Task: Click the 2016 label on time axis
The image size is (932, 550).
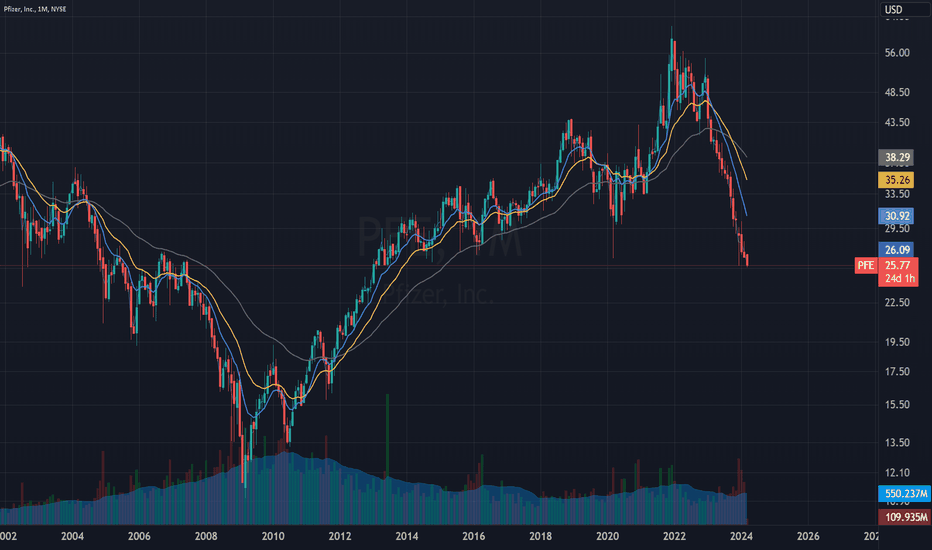Action: coord(474,536)
